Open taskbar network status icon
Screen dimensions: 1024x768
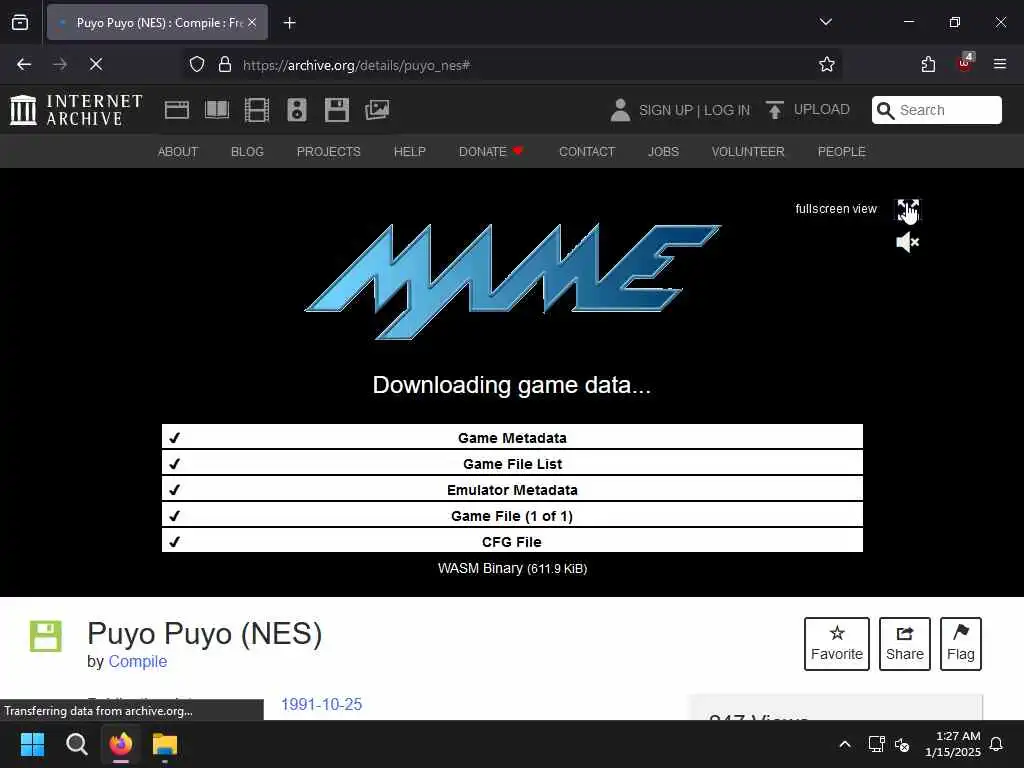[876, 744]
